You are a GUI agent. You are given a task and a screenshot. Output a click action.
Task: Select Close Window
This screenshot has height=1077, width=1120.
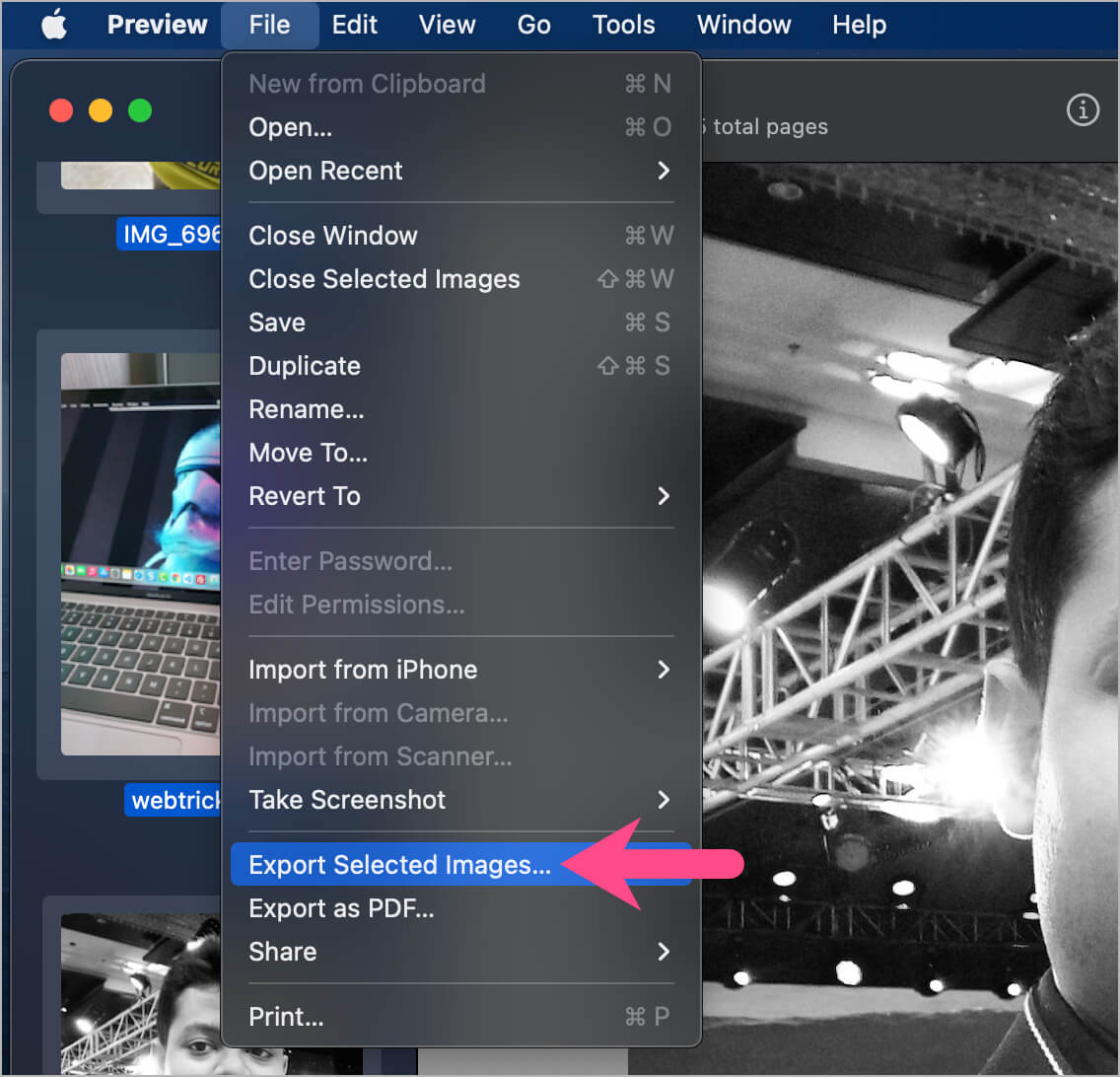(x=460, y=236)
